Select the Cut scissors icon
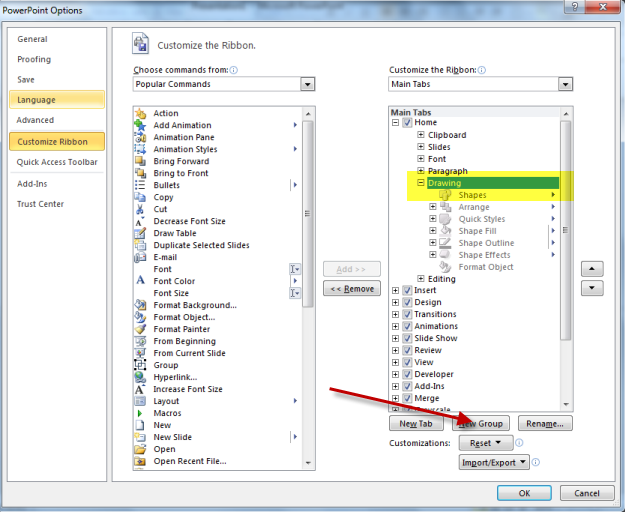The width and height of the screenshot is (625, 512). point(141,209)
